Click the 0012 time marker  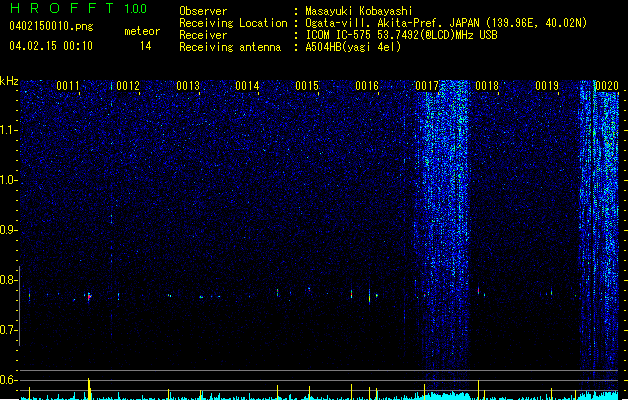tap(128, 86)
